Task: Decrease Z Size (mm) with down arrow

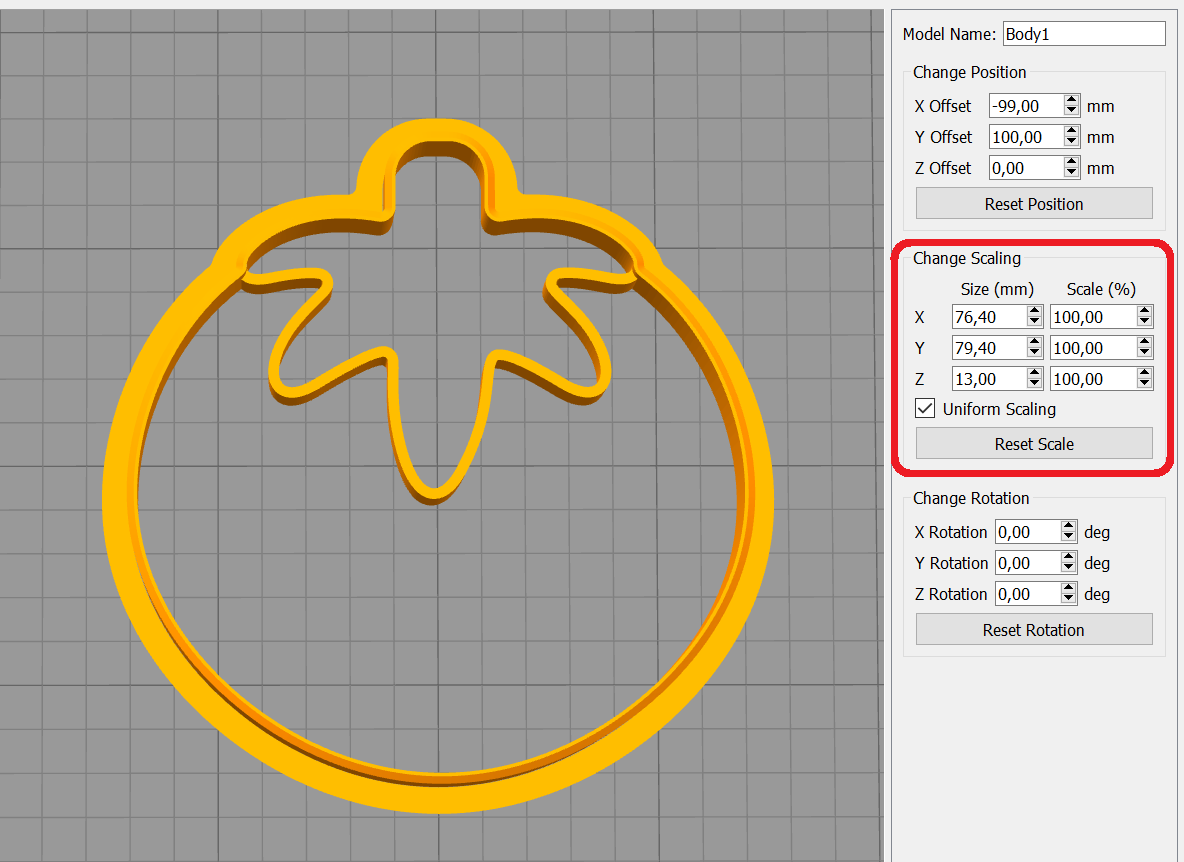Action: click(1034, 384)
